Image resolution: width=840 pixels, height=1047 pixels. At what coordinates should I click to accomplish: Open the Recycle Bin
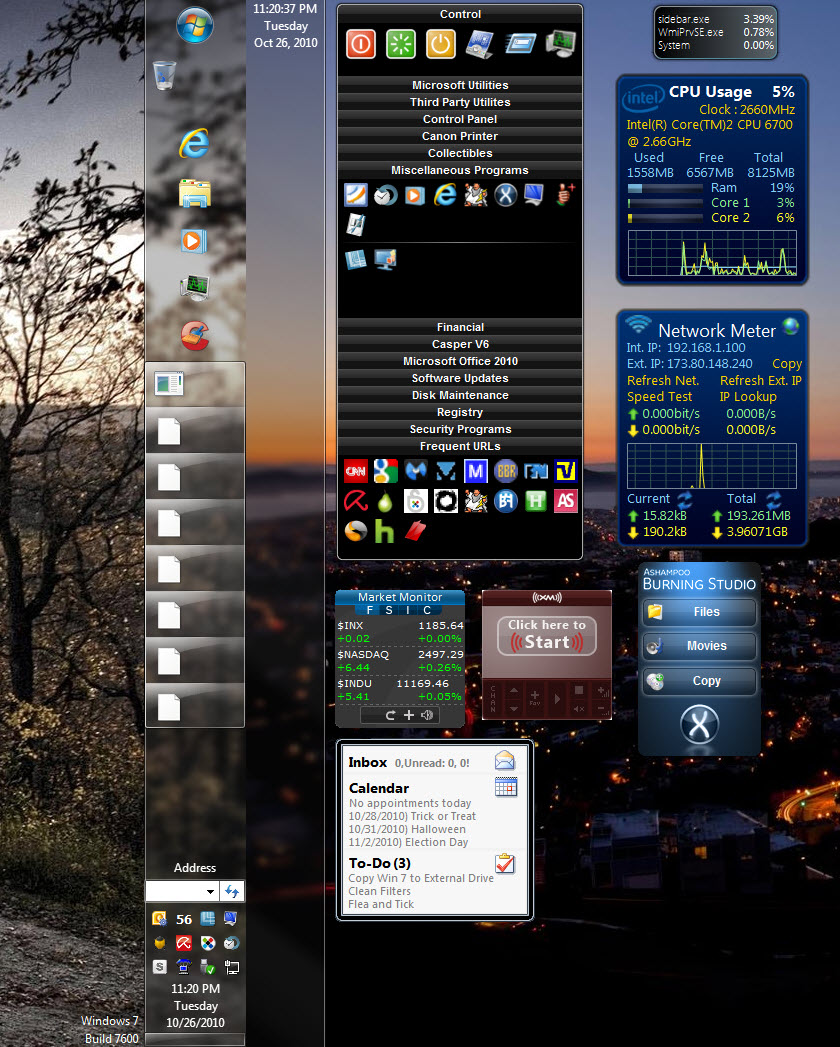pos(166,76)
